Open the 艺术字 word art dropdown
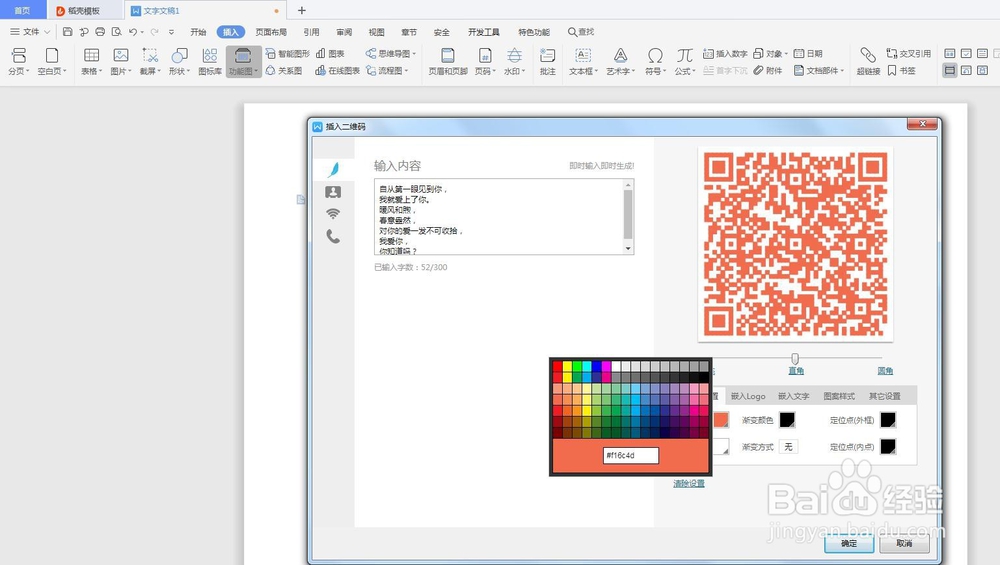1000x565 pixels. 620,61
